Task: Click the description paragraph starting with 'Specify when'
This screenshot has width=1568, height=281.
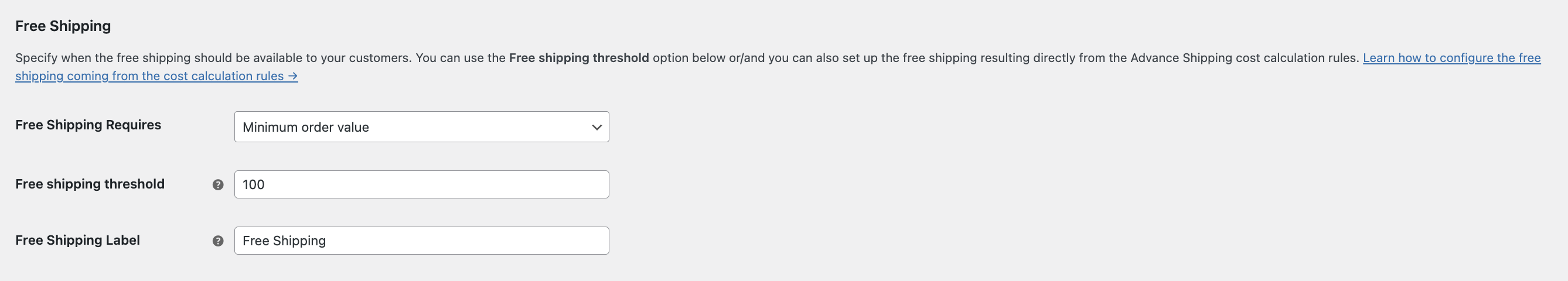Action: pos(778,67)
